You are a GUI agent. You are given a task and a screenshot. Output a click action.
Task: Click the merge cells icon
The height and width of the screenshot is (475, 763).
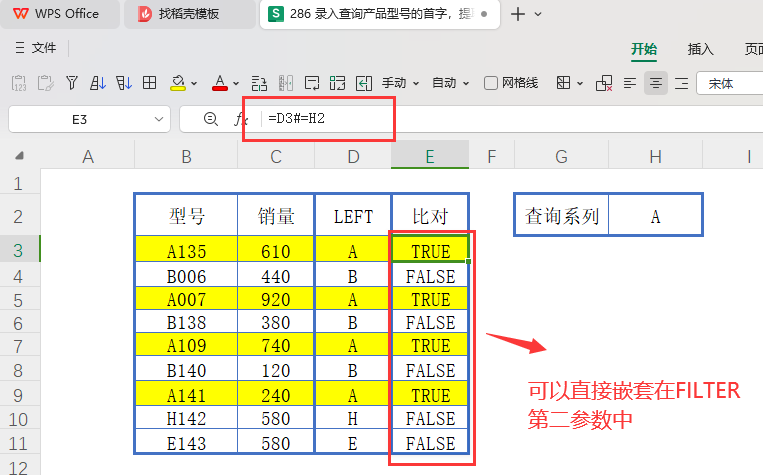pos(337,83)
